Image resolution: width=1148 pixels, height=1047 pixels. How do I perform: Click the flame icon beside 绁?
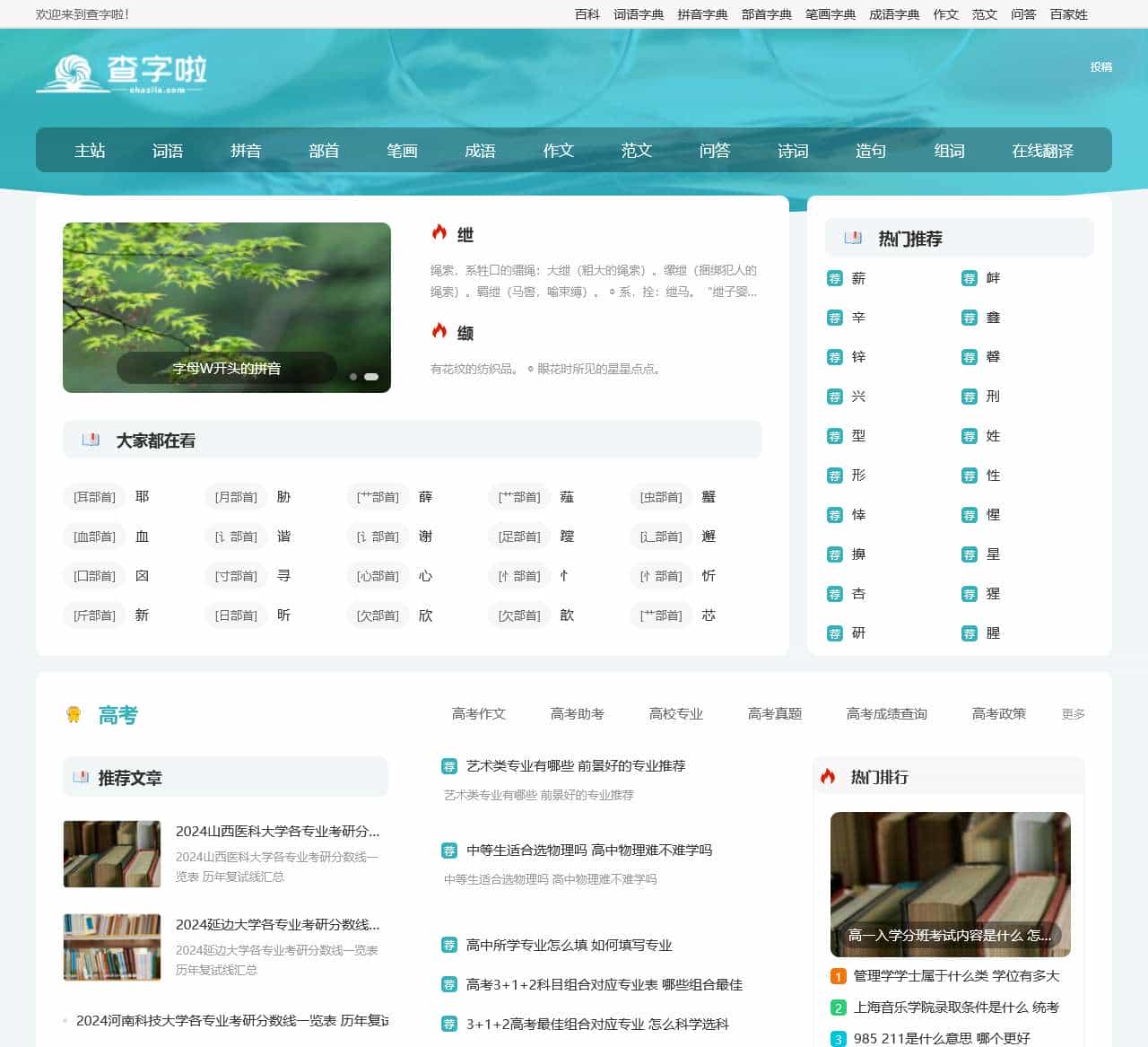(439, 232)
